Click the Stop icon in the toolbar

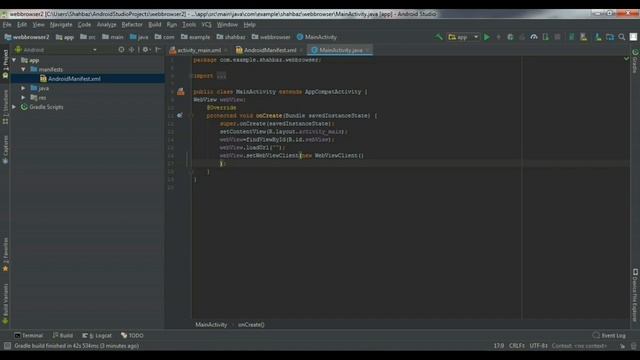click(x=558, y=37)
